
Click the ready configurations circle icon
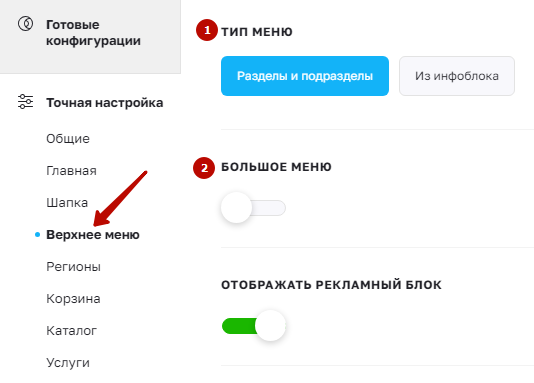[x=25, y=24]
